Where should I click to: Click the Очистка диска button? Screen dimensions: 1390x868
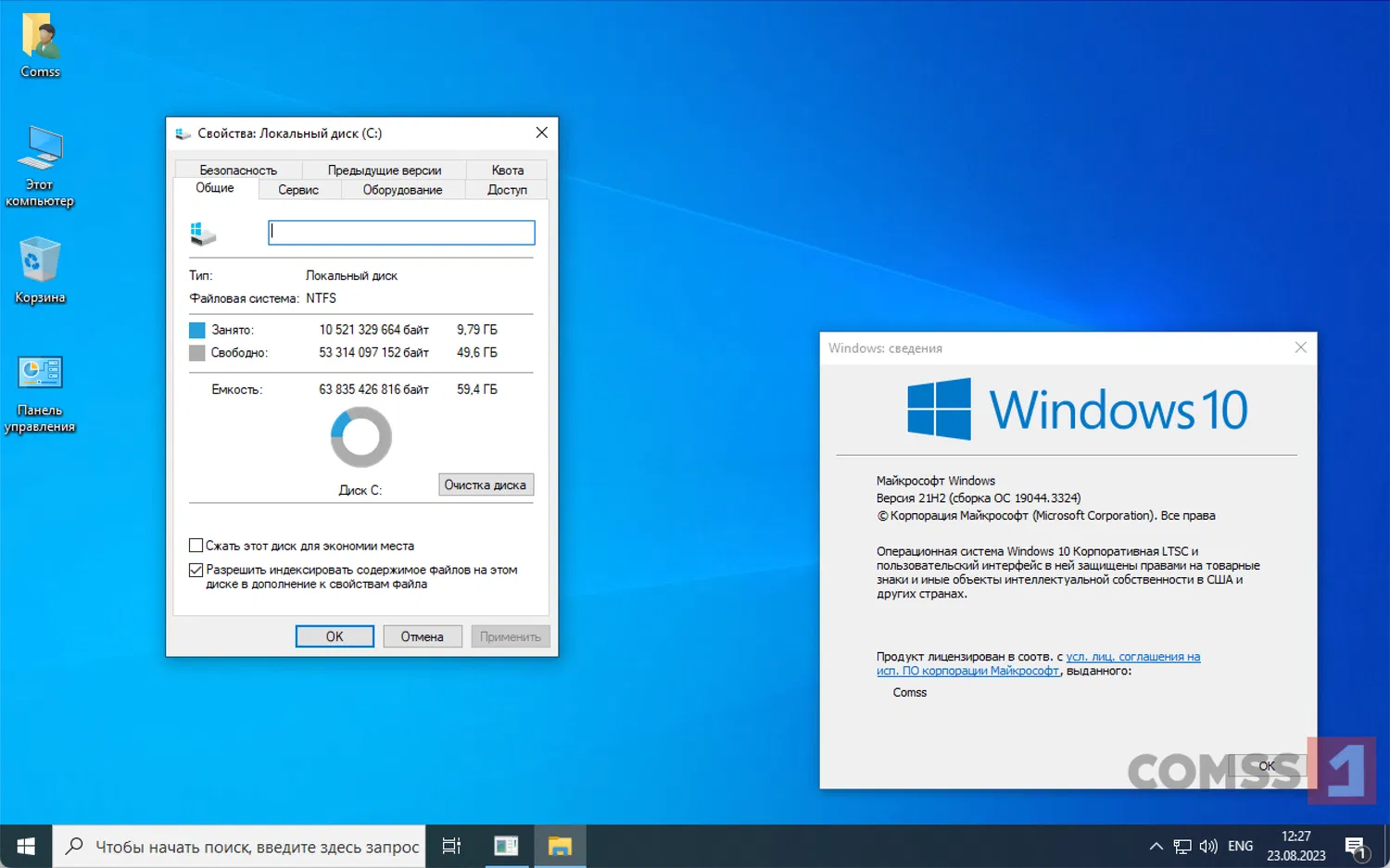486,484
